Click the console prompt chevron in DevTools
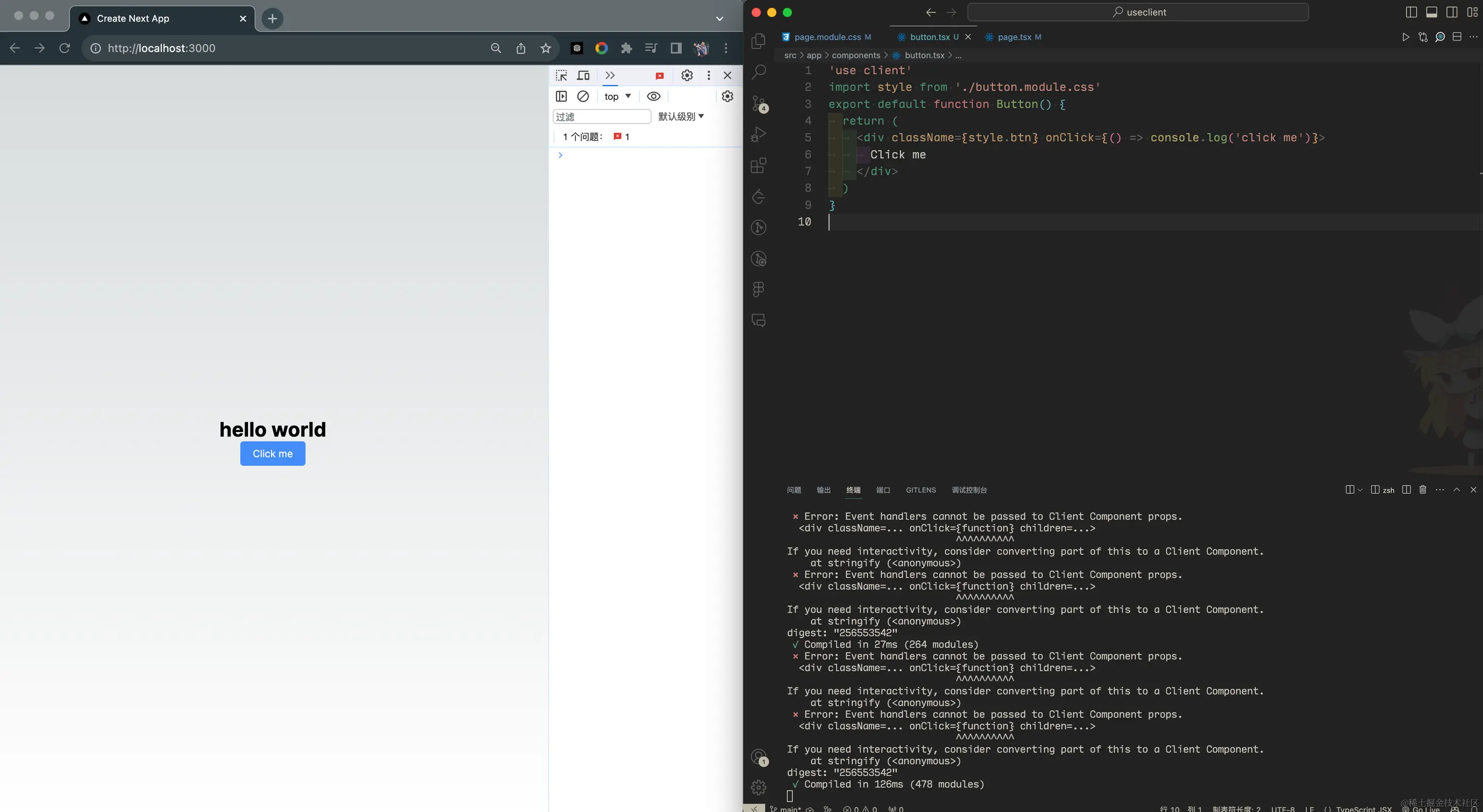This screenshot has height=812, width=1483. coord(560,155)
